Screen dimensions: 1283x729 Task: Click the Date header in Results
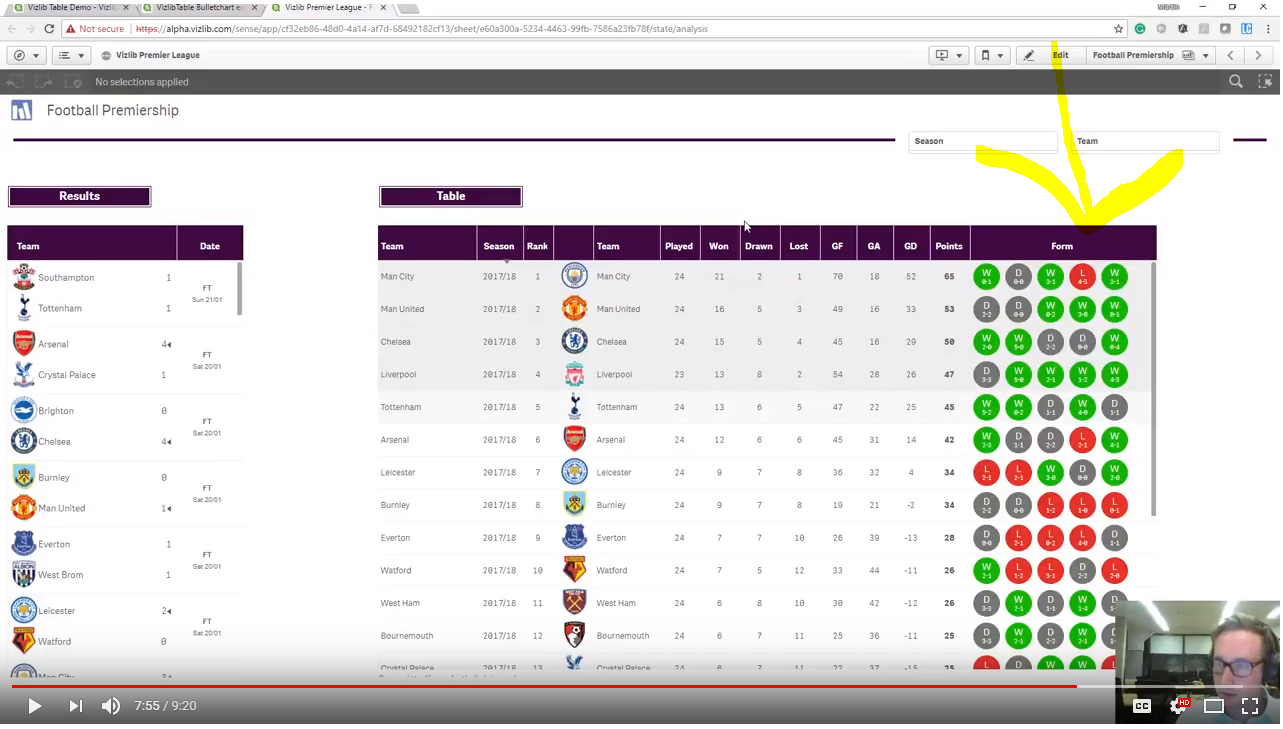tap(210, 246)
